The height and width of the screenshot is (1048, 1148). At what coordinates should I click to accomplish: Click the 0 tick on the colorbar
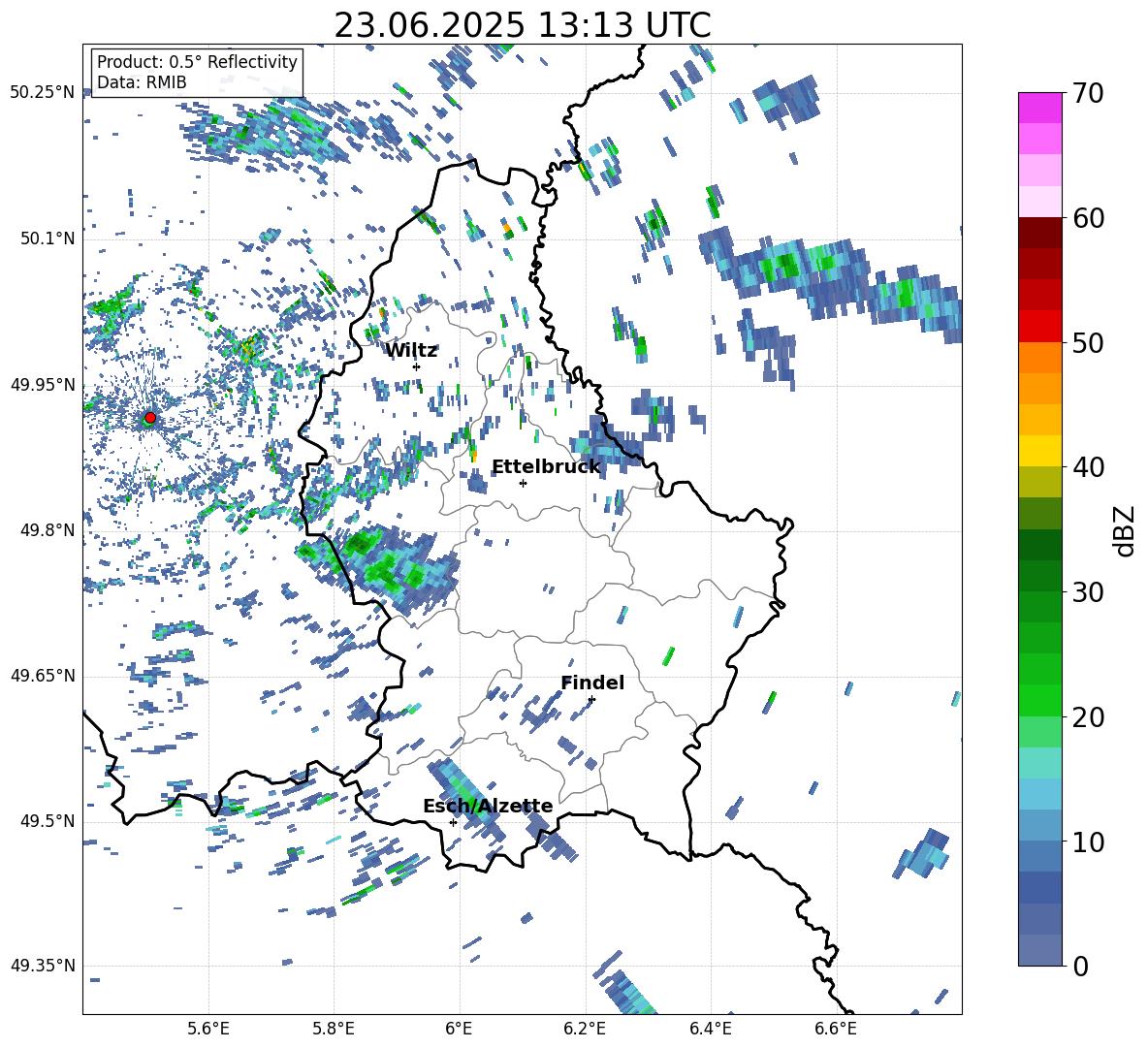point(1081,966)
